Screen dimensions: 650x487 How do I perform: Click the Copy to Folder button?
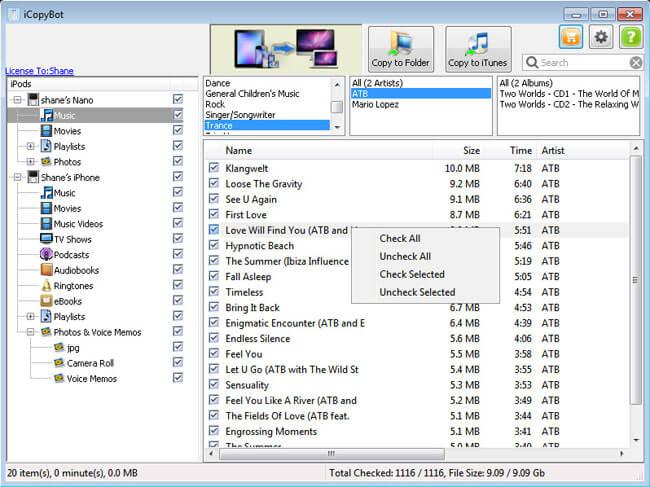[x=401, y=50]
